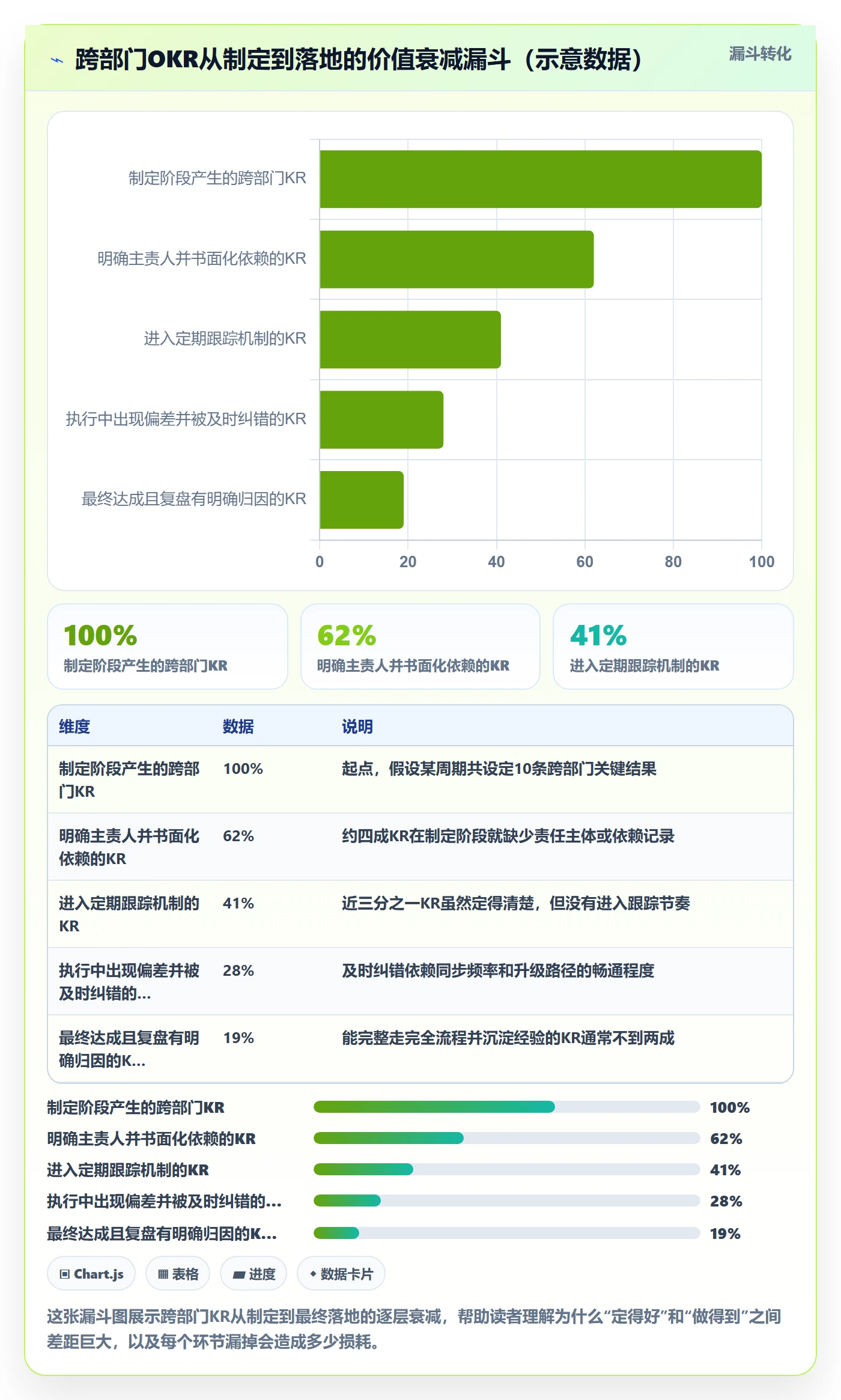Click the table cell 进入定期跟踪机制的KR

[x=129, y=915]
